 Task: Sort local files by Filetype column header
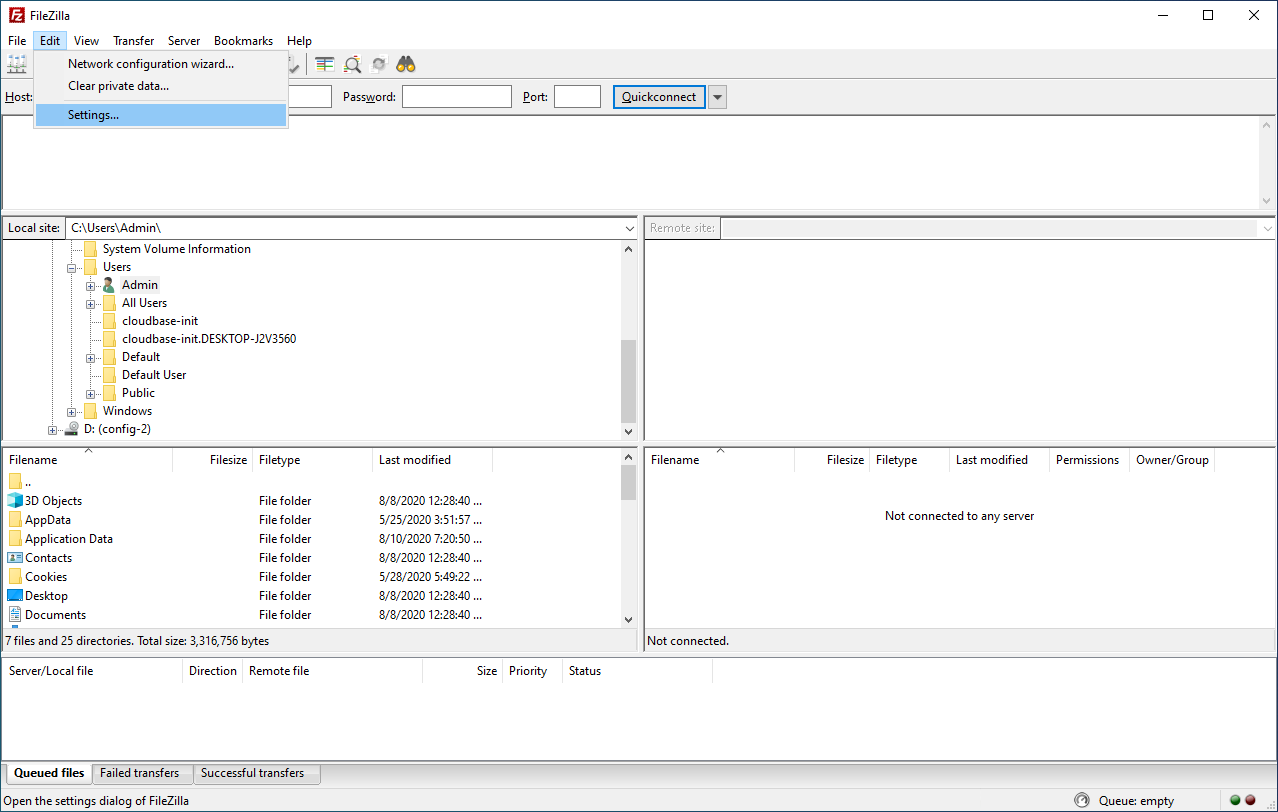[x=313, y=460]
